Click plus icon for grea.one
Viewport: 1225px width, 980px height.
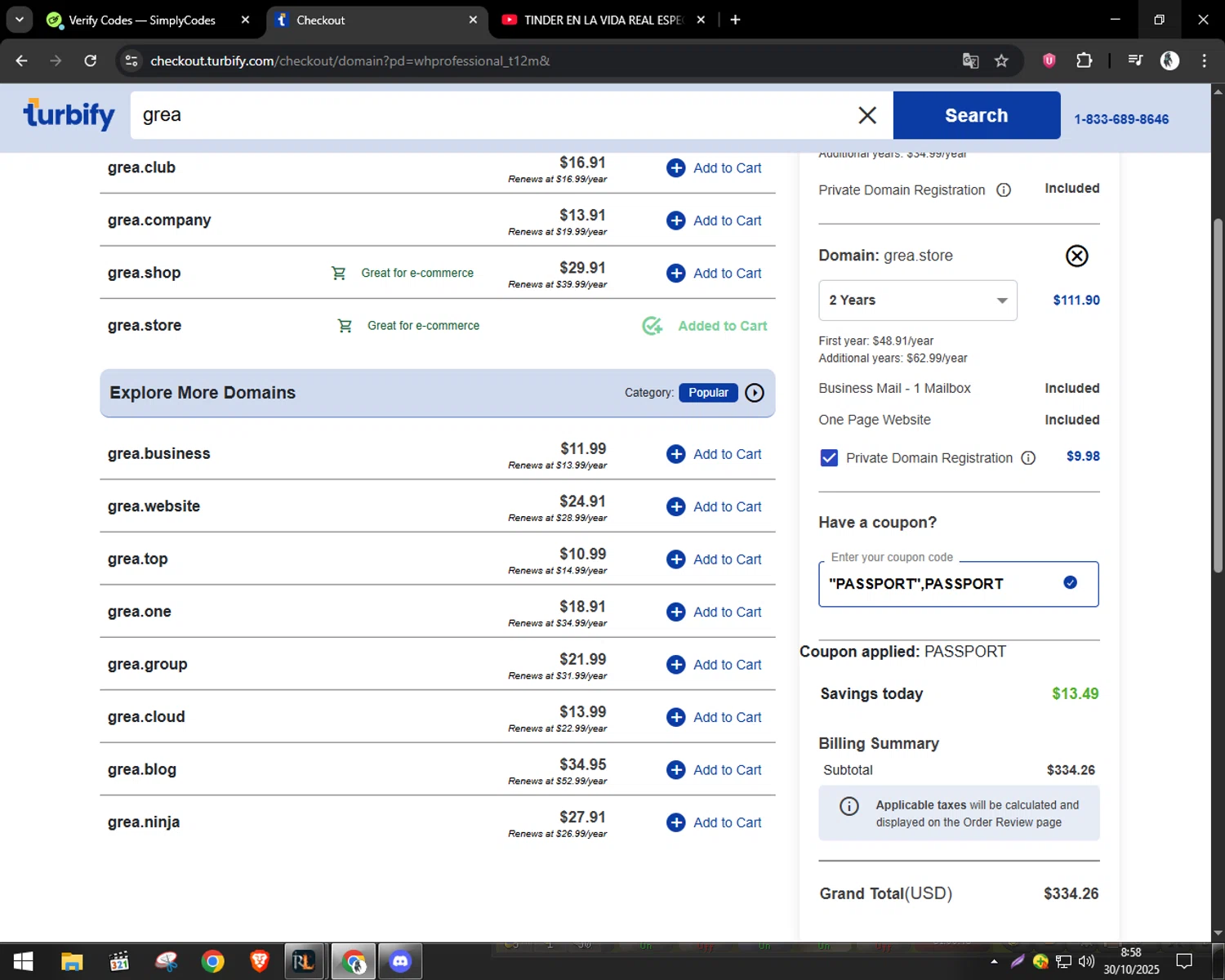tap(676, 612)
